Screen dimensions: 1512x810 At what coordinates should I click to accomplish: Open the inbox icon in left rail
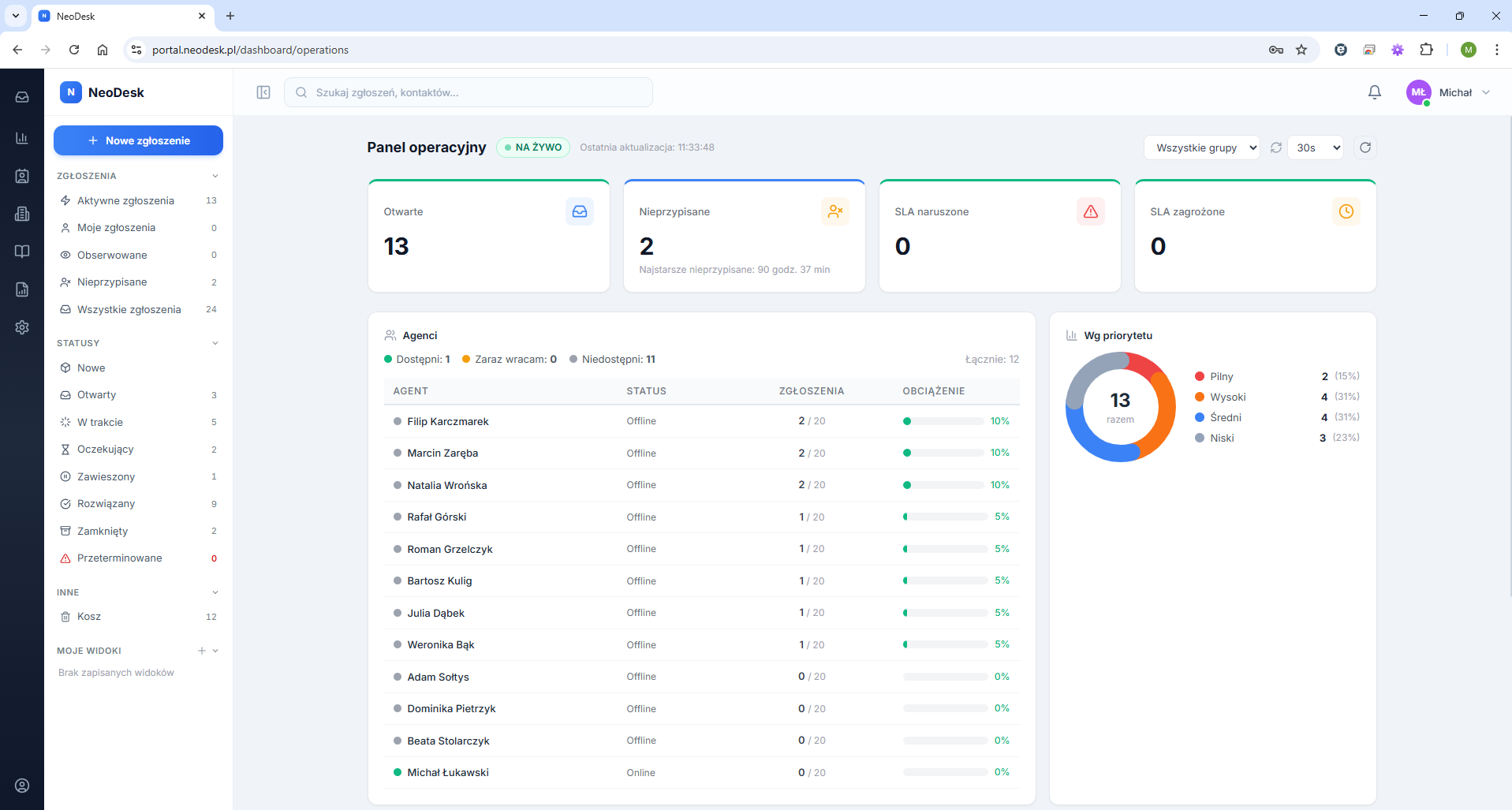point(22,97)
